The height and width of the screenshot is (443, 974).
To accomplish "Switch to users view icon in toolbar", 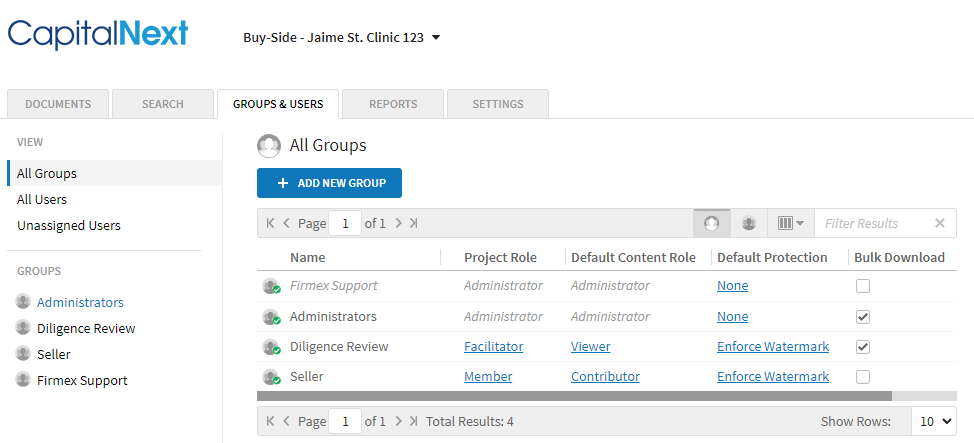I will 748,223.
